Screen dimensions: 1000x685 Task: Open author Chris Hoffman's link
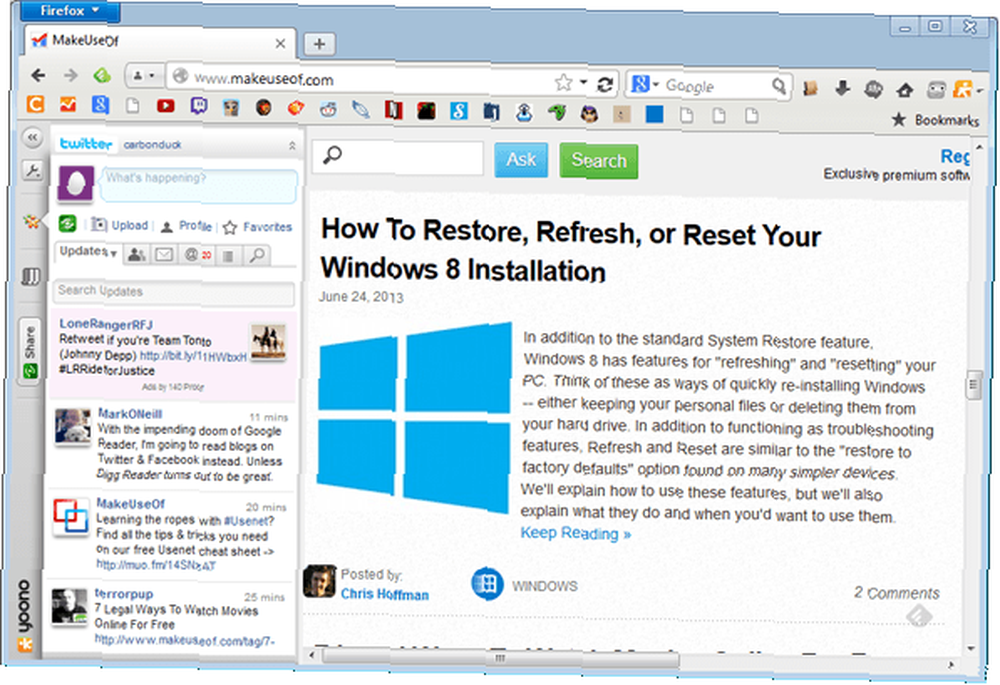tap(385, 594)
